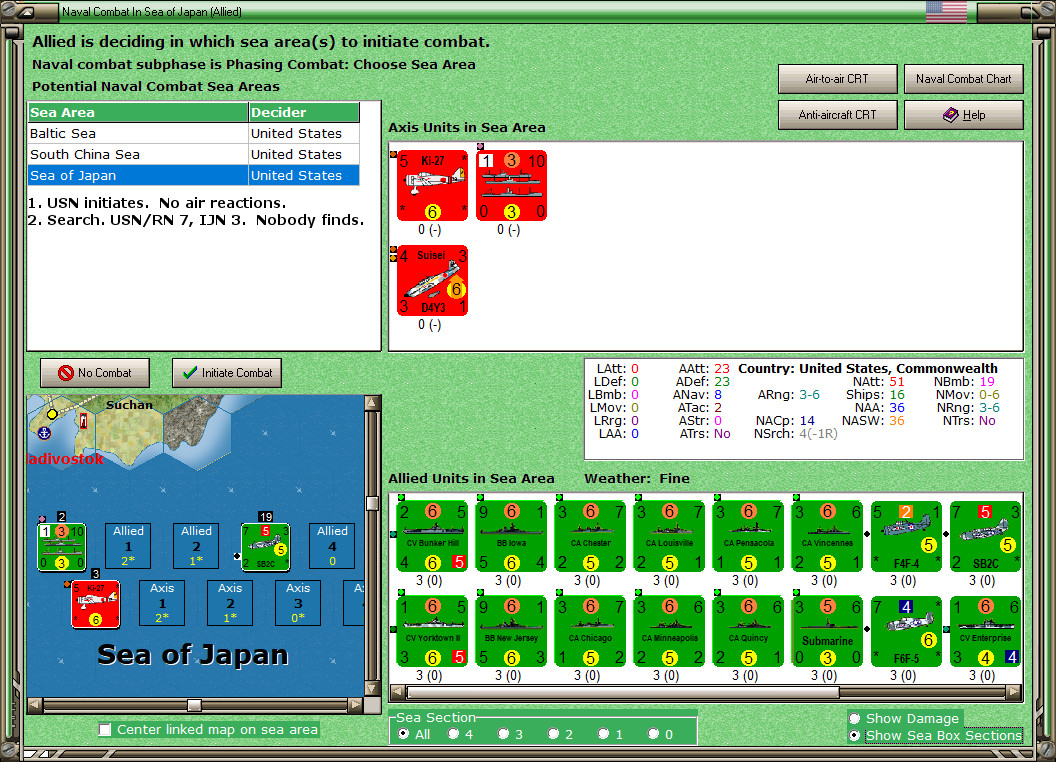The width and height of the screenshot is (1056, 762).
Task: Open the Anti-aircraft CRT chart
Action: coord(837,115)
